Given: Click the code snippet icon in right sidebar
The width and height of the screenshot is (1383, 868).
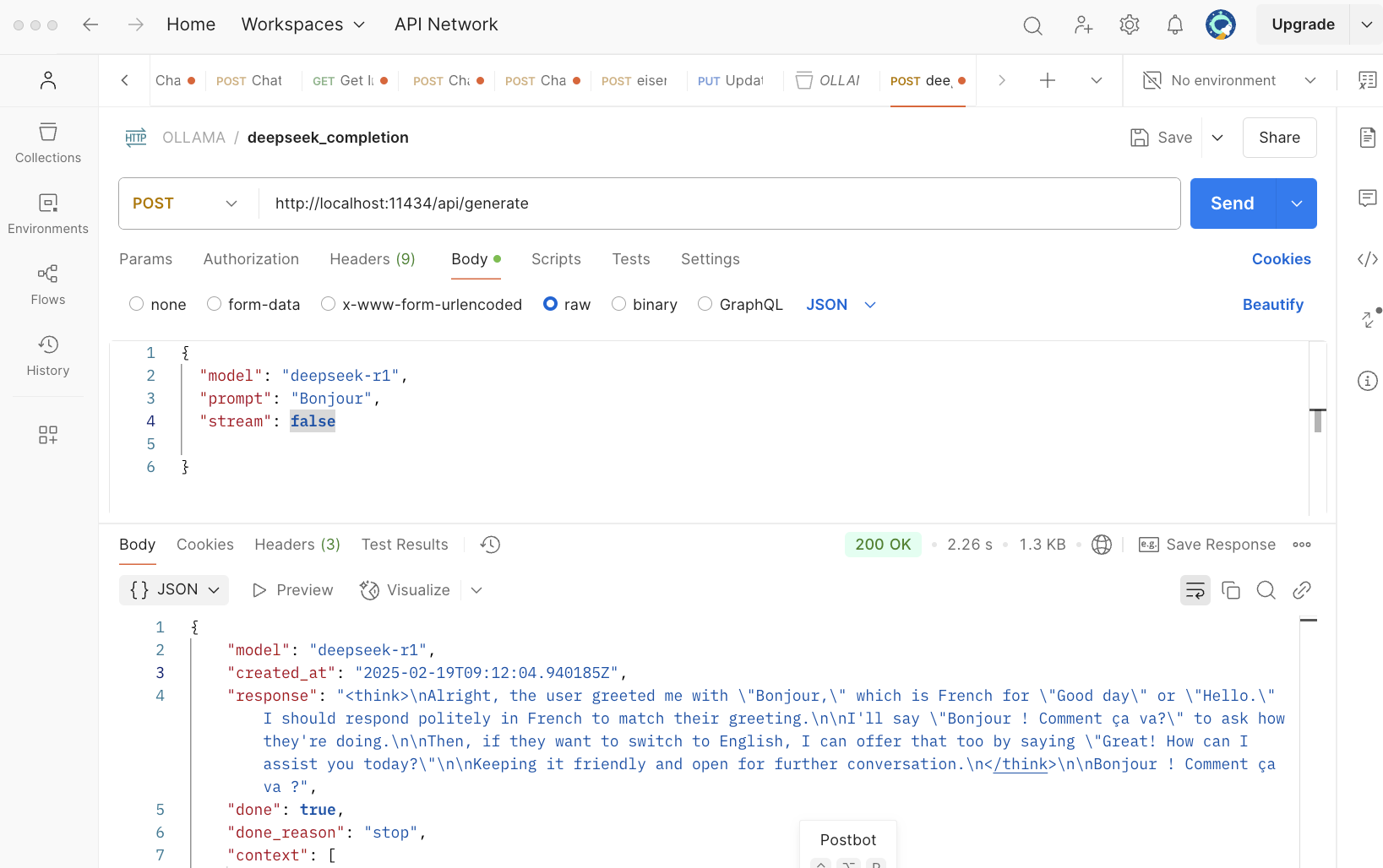Looking at the screenshot, I should pyautogui.click(x=1367, y=259).
